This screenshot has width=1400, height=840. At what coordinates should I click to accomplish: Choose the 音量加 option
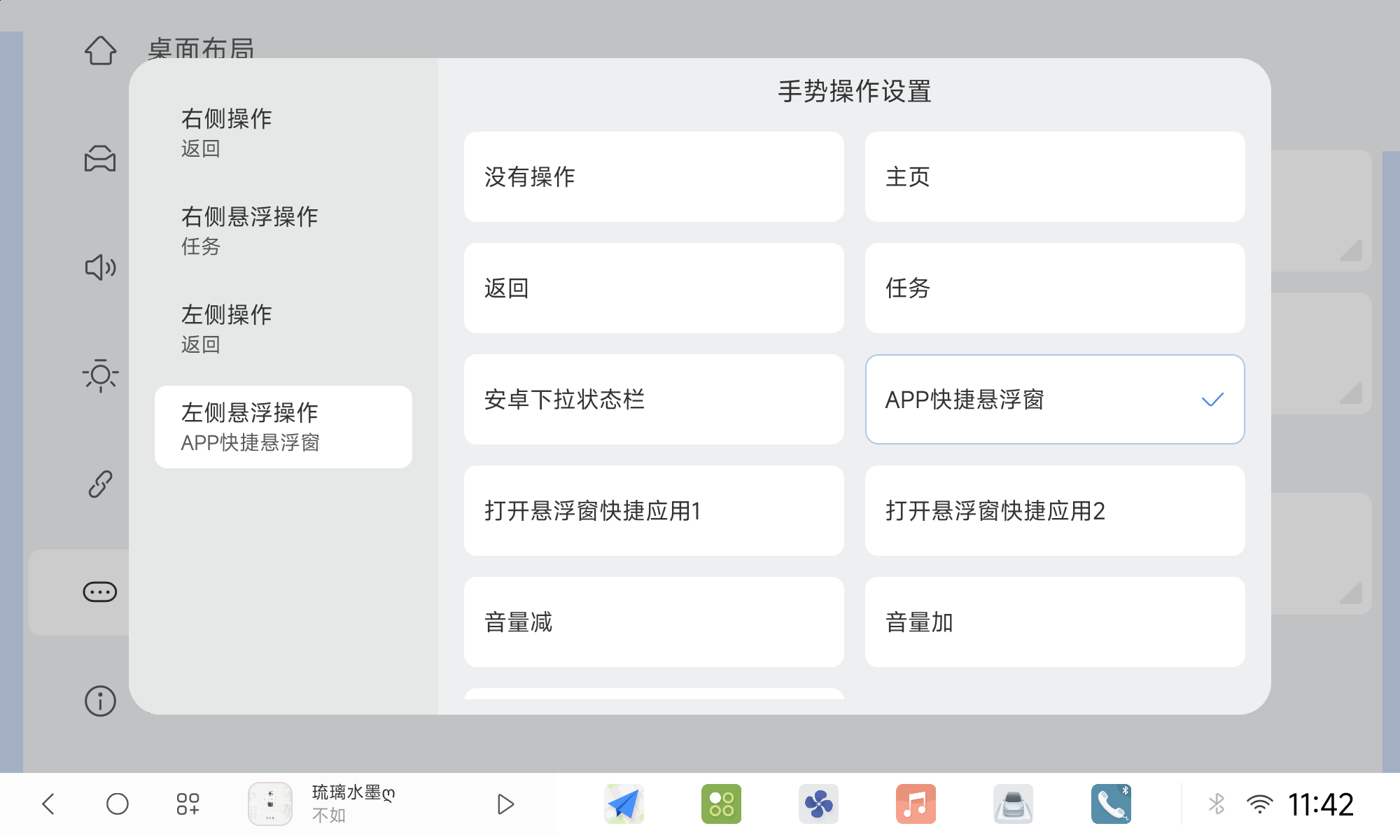(1055, 622)
